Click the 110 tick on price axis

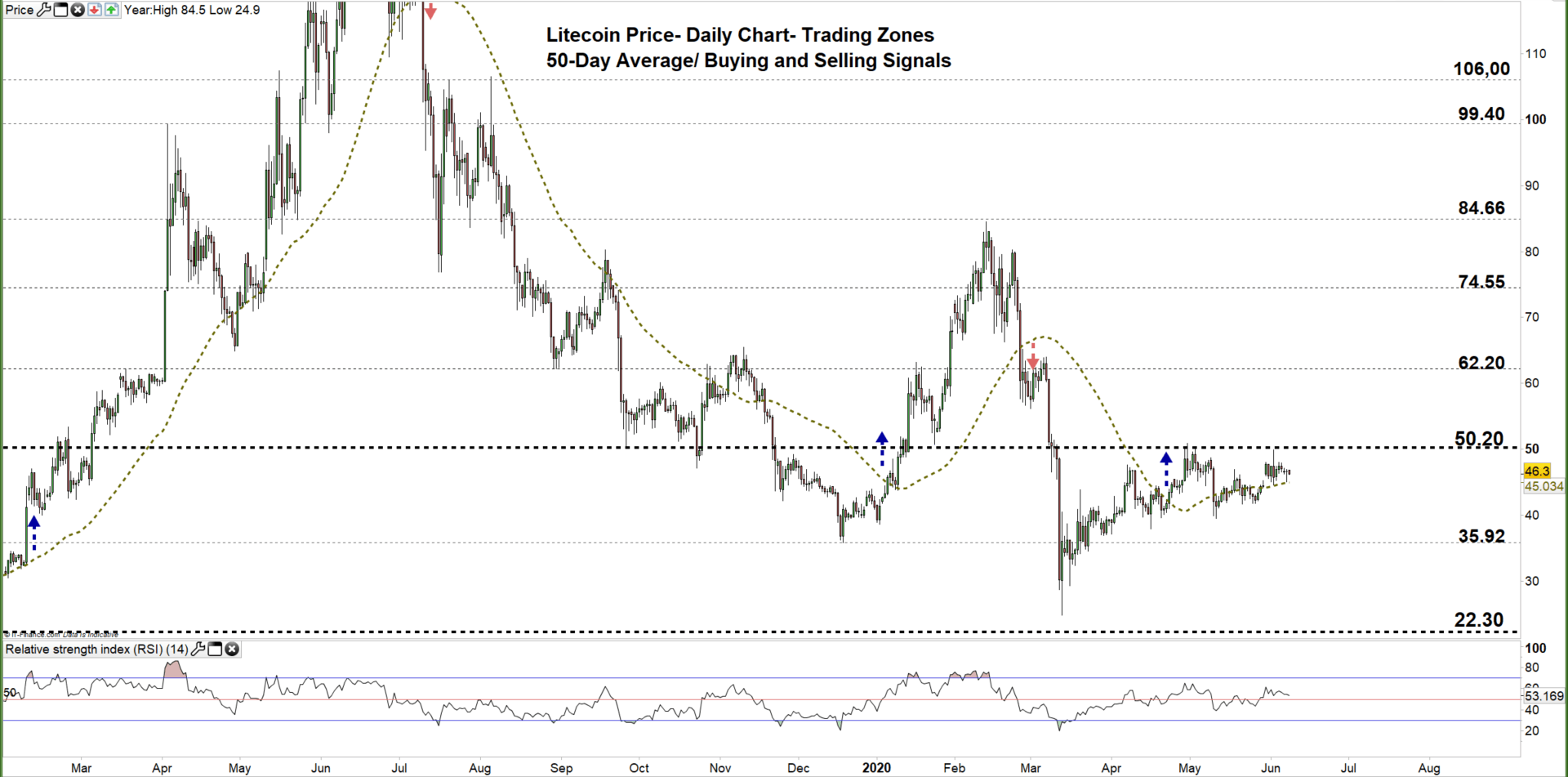[1535, 53]
